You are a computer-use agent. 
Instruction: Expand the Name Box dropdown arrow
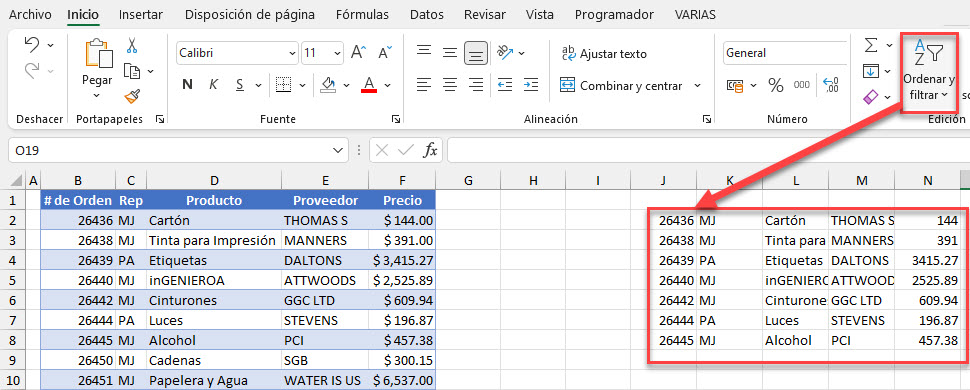point(338,150)
